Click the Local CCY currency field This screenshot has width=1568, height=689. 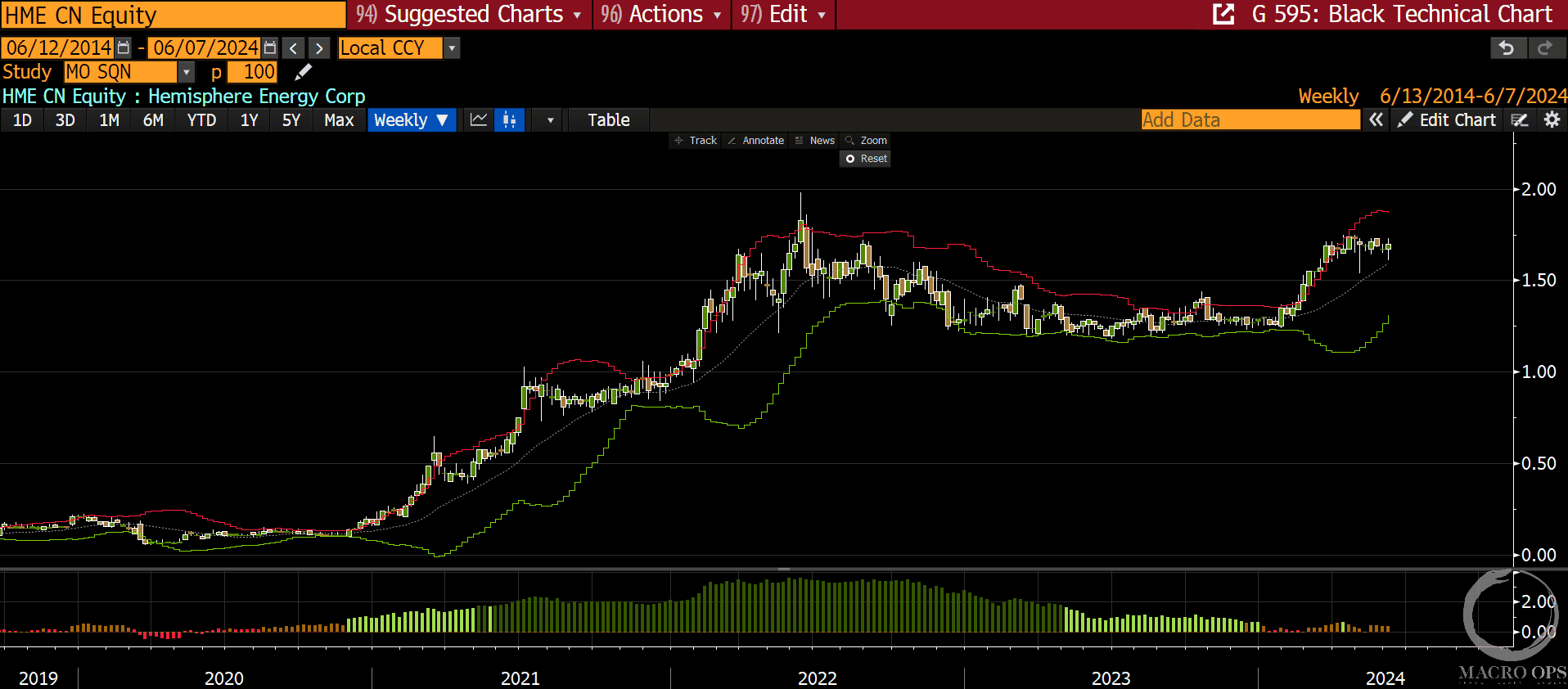[390, 48]
